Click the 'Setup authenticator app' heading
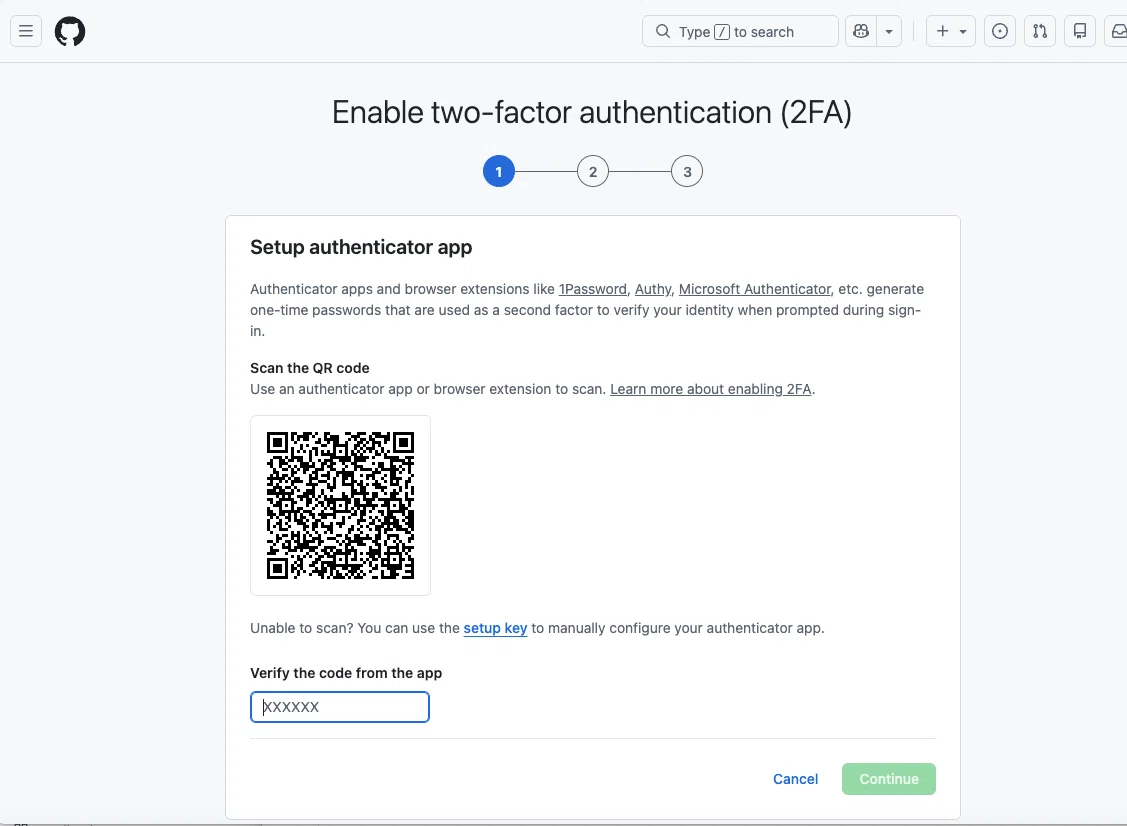Viewport: 1127px width, 826px height. click(361, 247)
